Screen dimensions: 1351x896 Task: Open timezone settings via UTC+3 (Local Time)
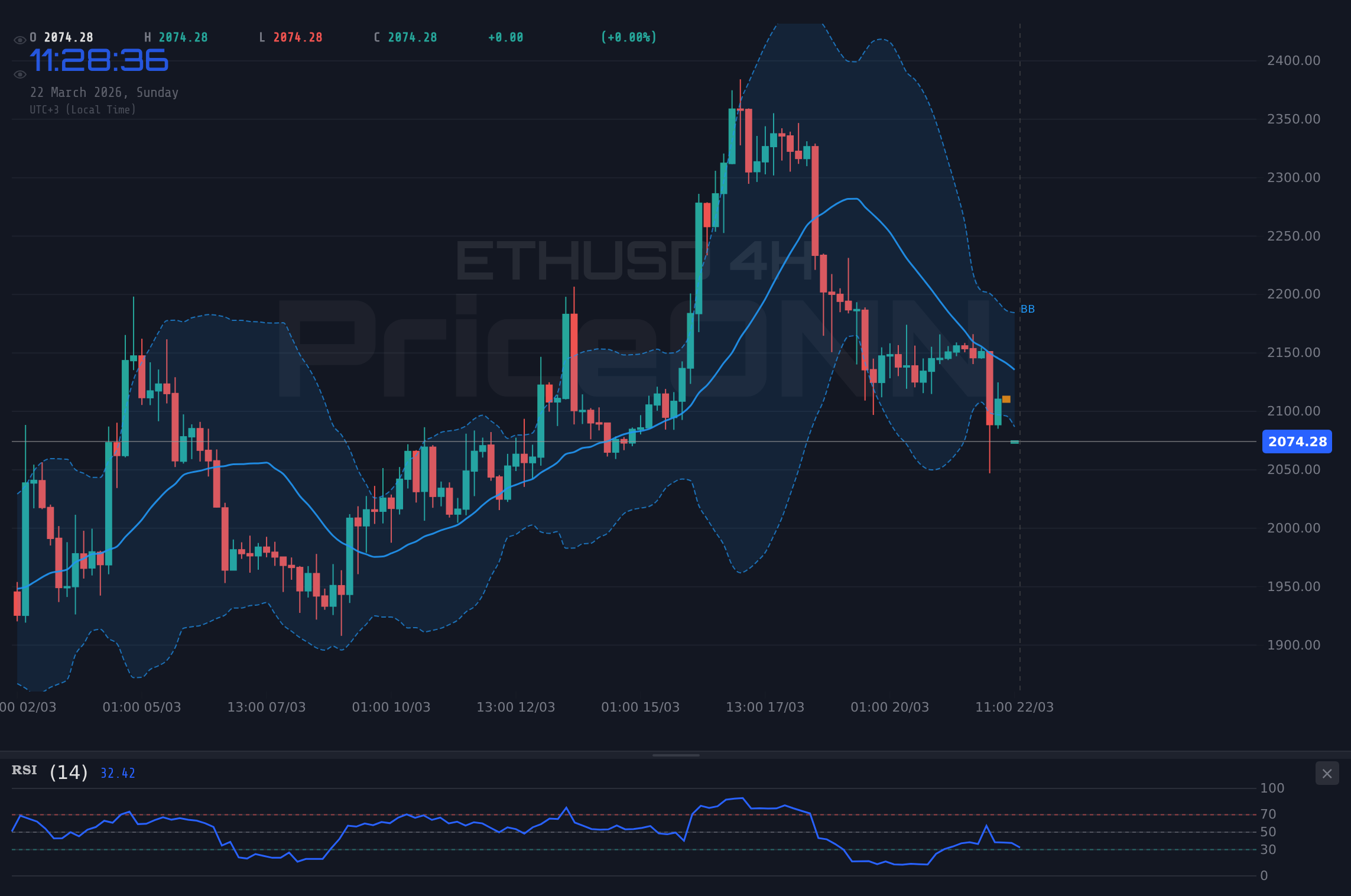point(83,109)
